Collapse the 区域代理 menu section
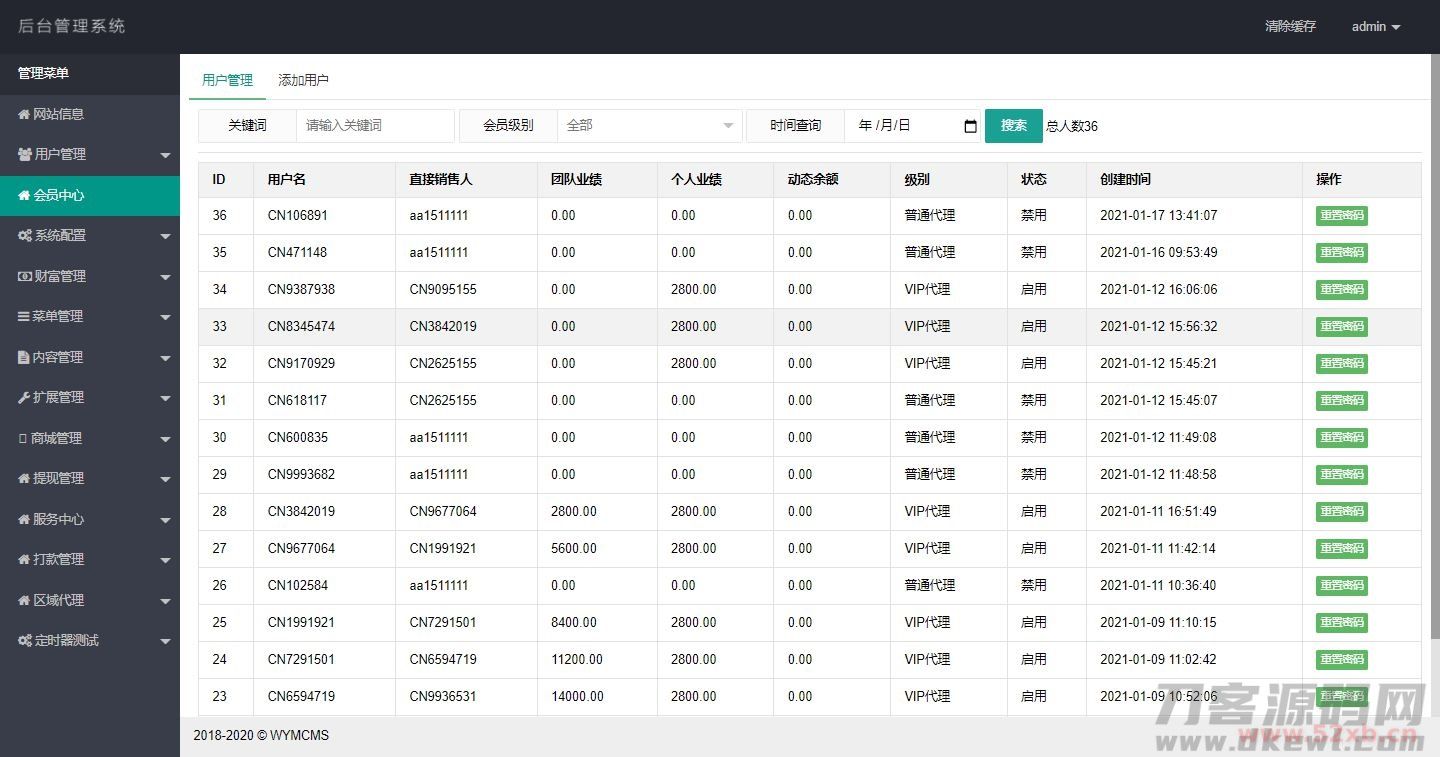 click(x=90, y=600)
